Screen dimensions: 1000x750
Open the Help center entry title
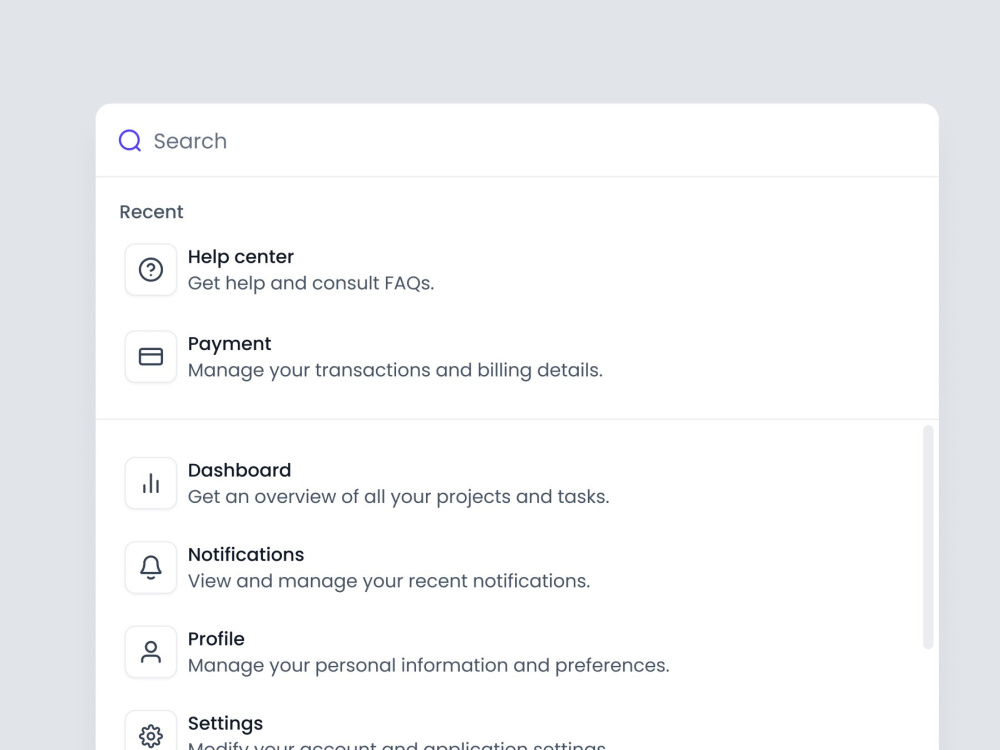(240, 256)
